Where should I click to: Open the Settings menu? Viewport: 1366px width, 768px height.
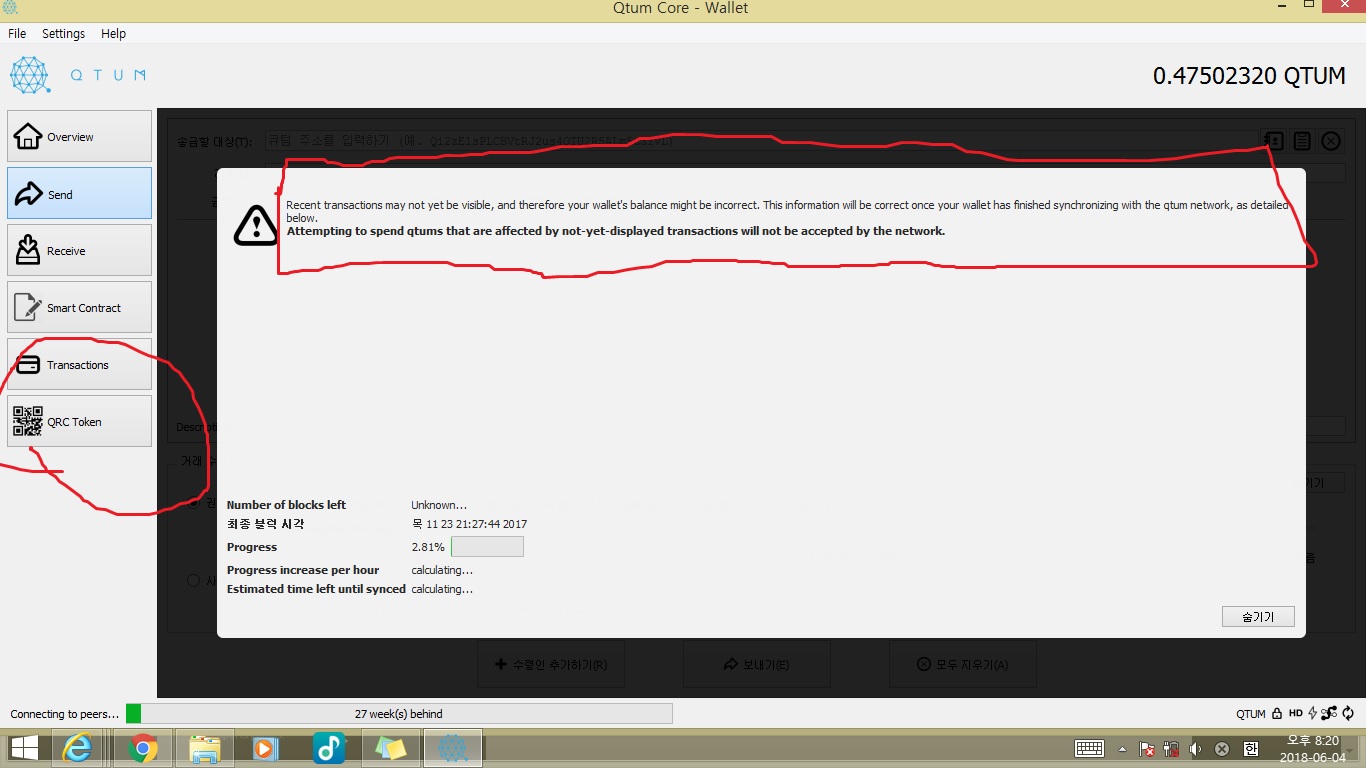click(63, 33)
